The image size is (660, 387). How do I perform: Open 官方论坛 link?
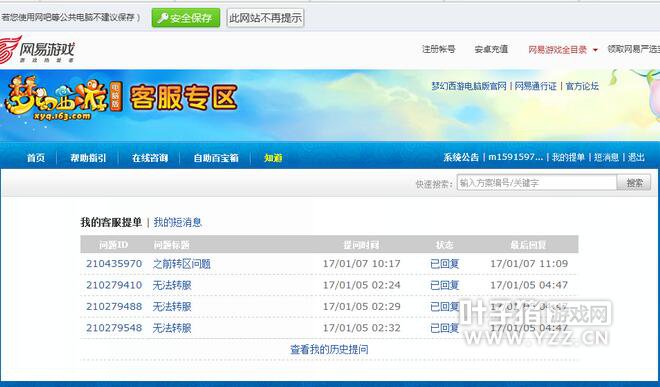(x=582, y=86)
